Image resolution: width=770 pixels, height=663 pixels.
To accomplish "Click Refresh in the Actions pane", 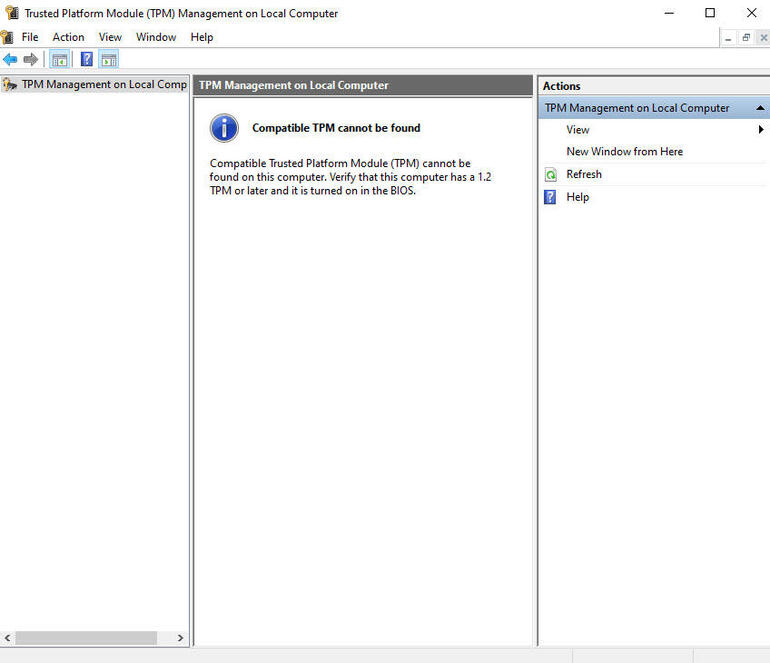I will (584, 174).
